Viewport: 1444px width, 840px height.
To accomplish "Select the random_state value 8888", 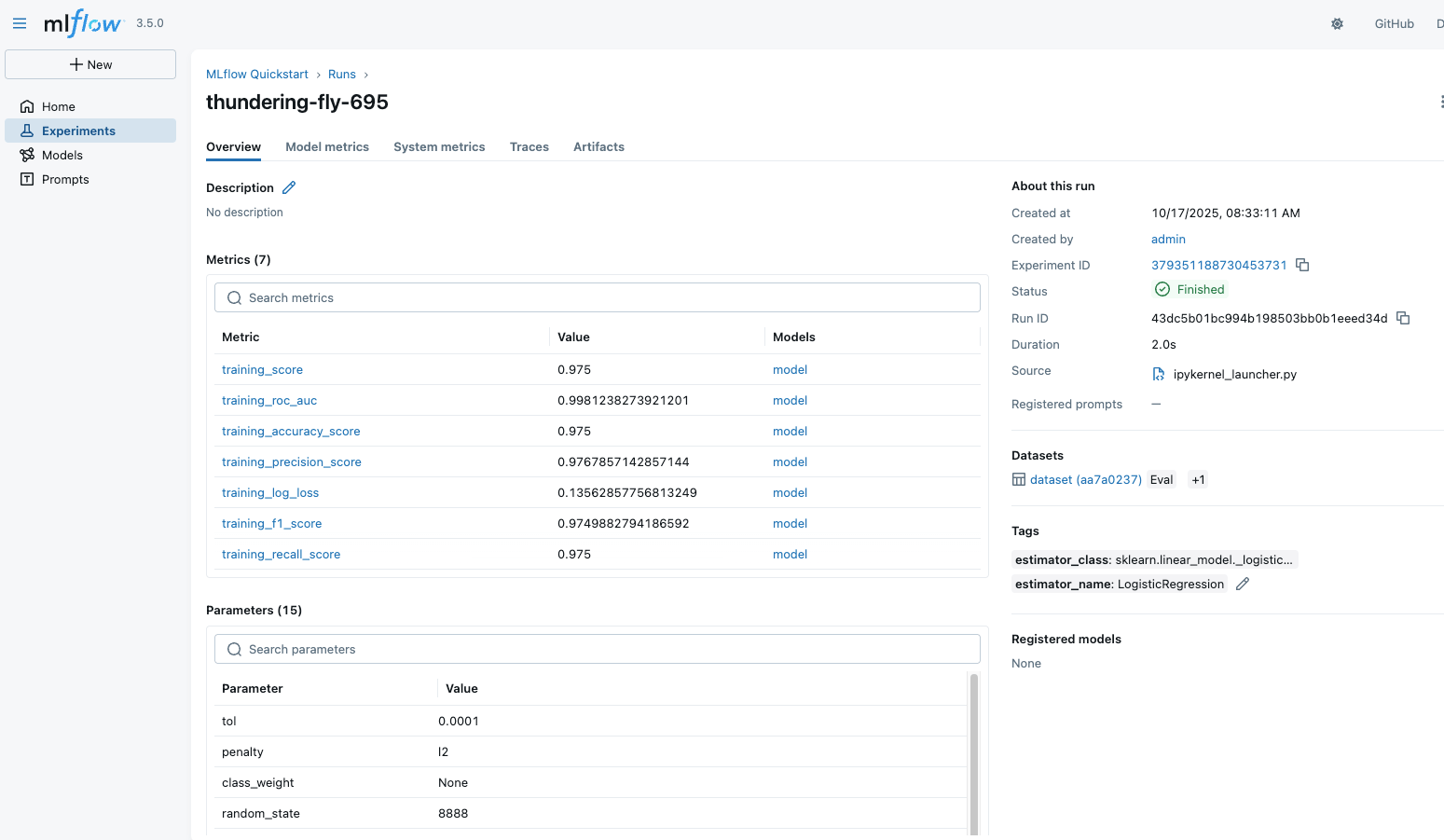I will (453, 813).
